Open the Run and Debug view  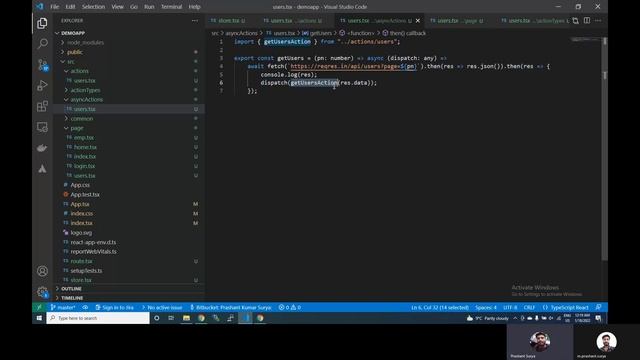click(42, 85)
